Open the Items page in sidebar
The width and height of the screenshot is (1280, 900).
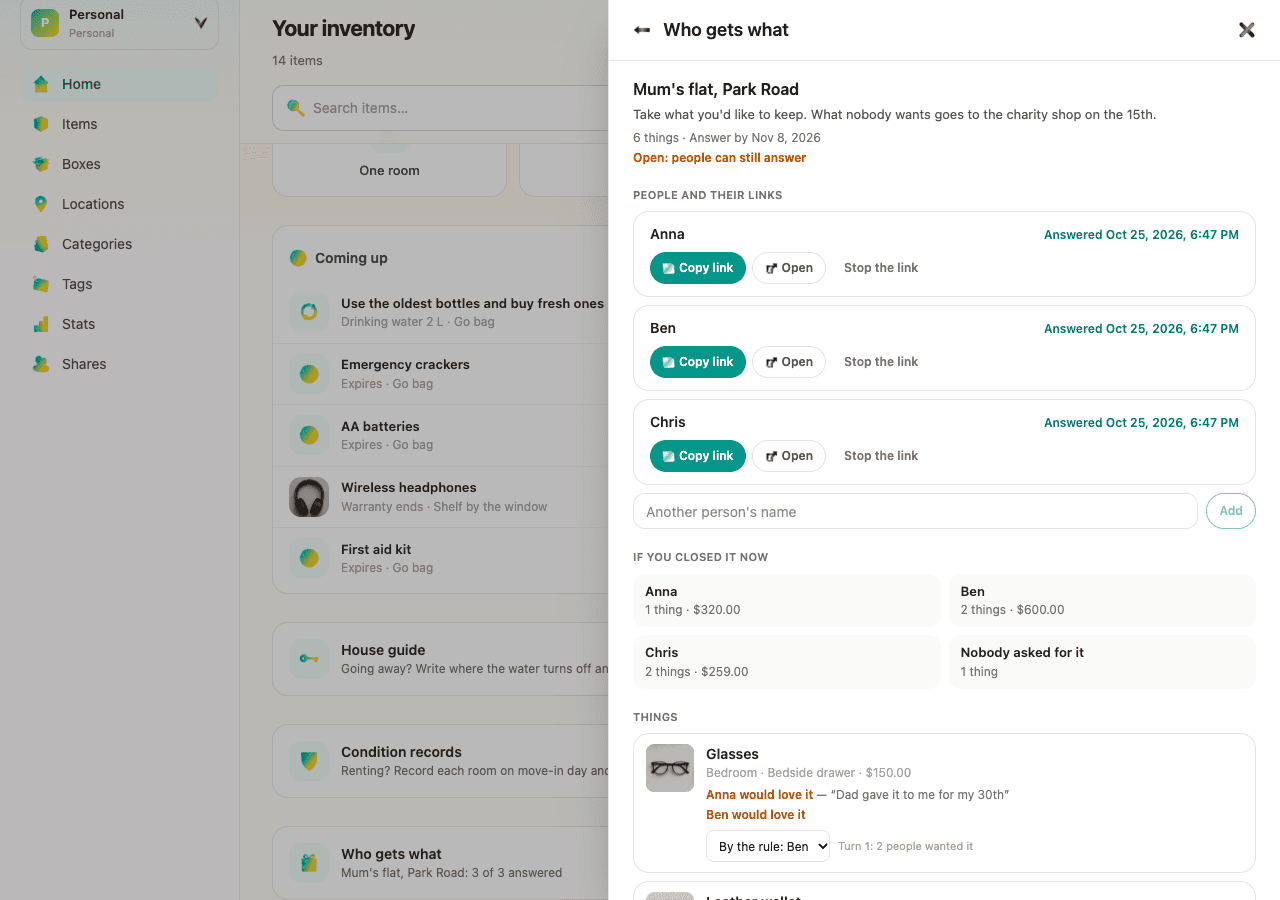tap(120, 124)
